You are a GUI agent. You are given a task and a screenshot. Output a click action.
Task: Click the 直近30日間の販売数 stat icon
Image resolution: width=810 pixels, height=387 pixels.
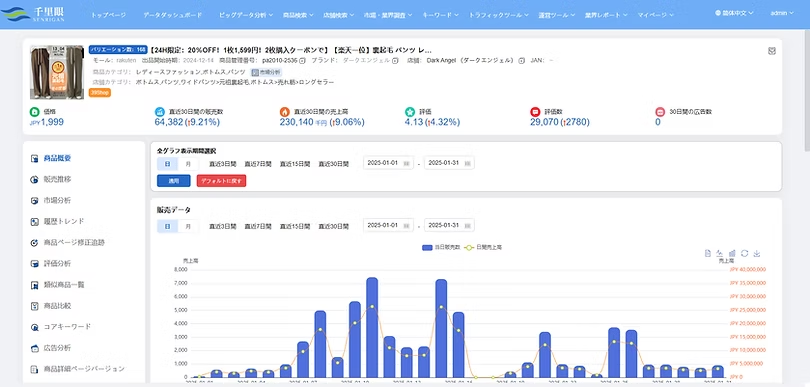pyautogui.click(x=160, y=112)
